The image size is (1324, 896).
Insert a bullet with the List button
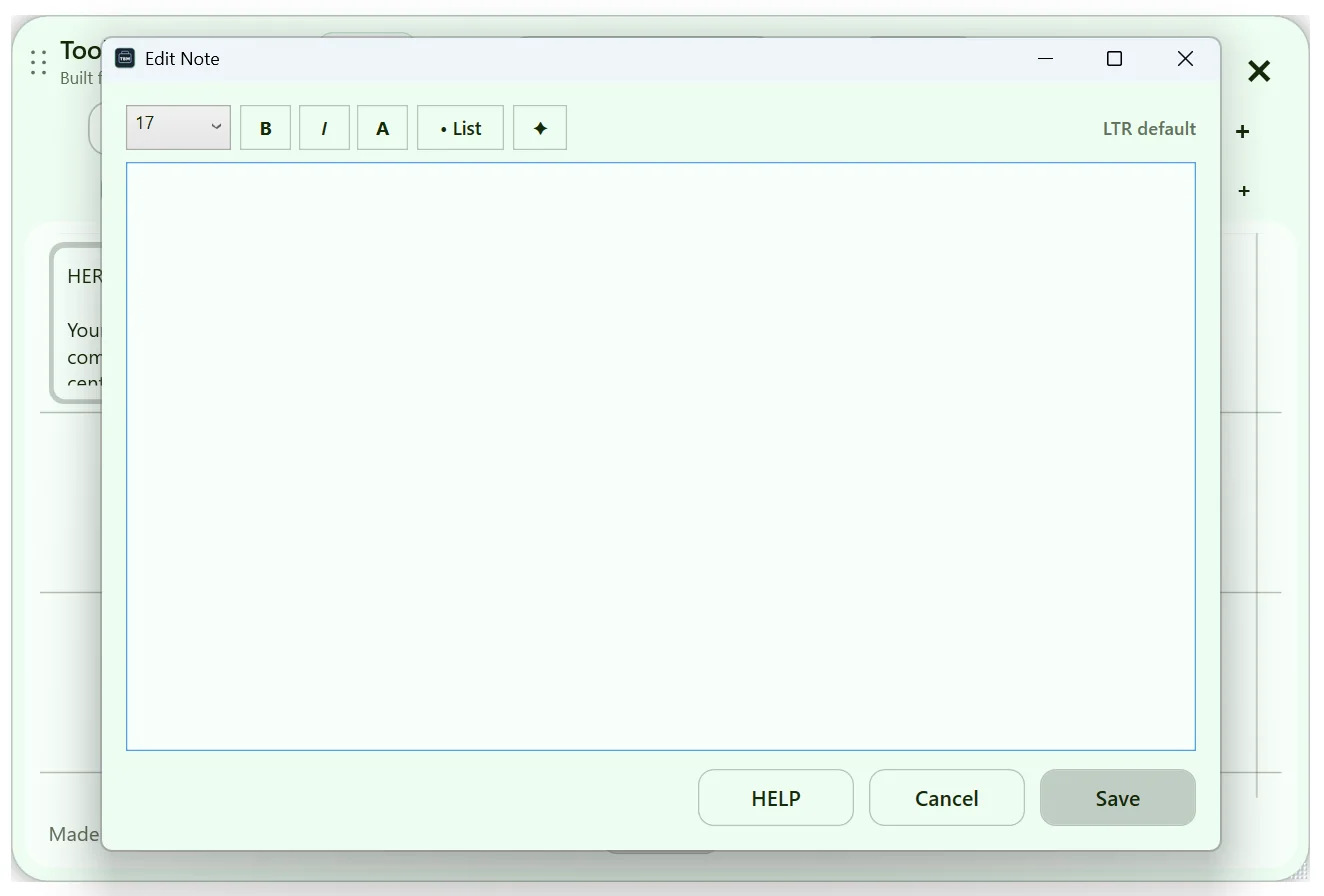tap(460, 128)
